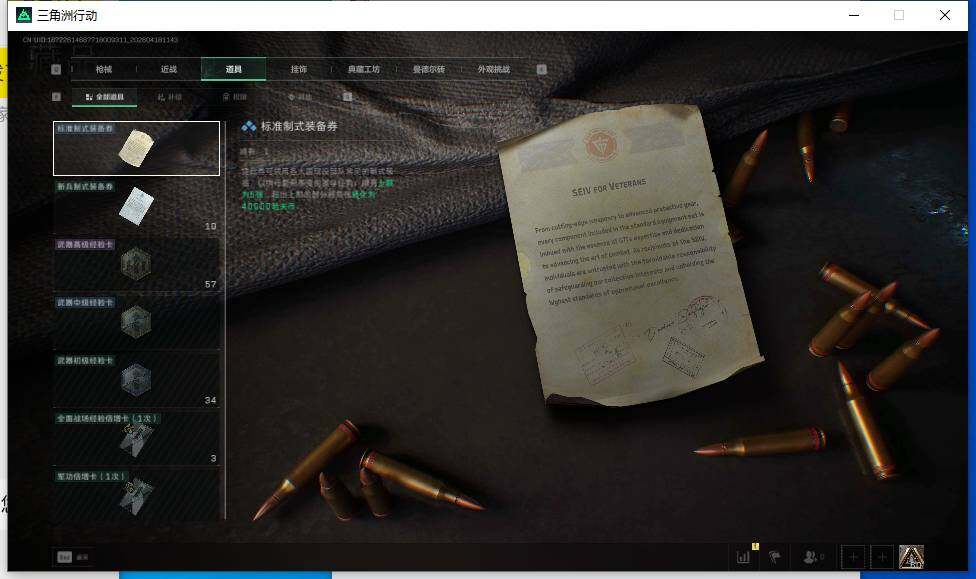Image resolution: width=976 pixels, height=579 pixels.
Task: Select the 挂饰 tab
Action: pyautogui.click(x=298, y=70)
